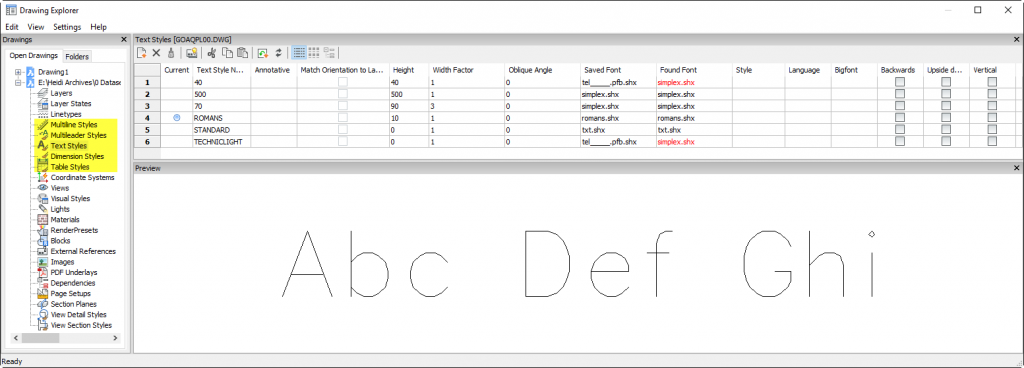Image resolution: width=1024 pixels, height=368 pixels.
Task: Click the New text style toolbar icon
Action: coord(142,53)
